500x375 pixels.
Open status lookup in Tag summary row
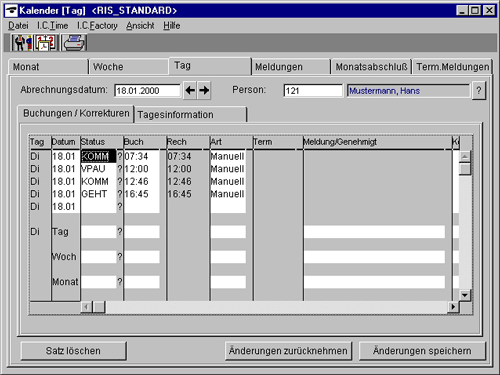click(x=120, y=232)
